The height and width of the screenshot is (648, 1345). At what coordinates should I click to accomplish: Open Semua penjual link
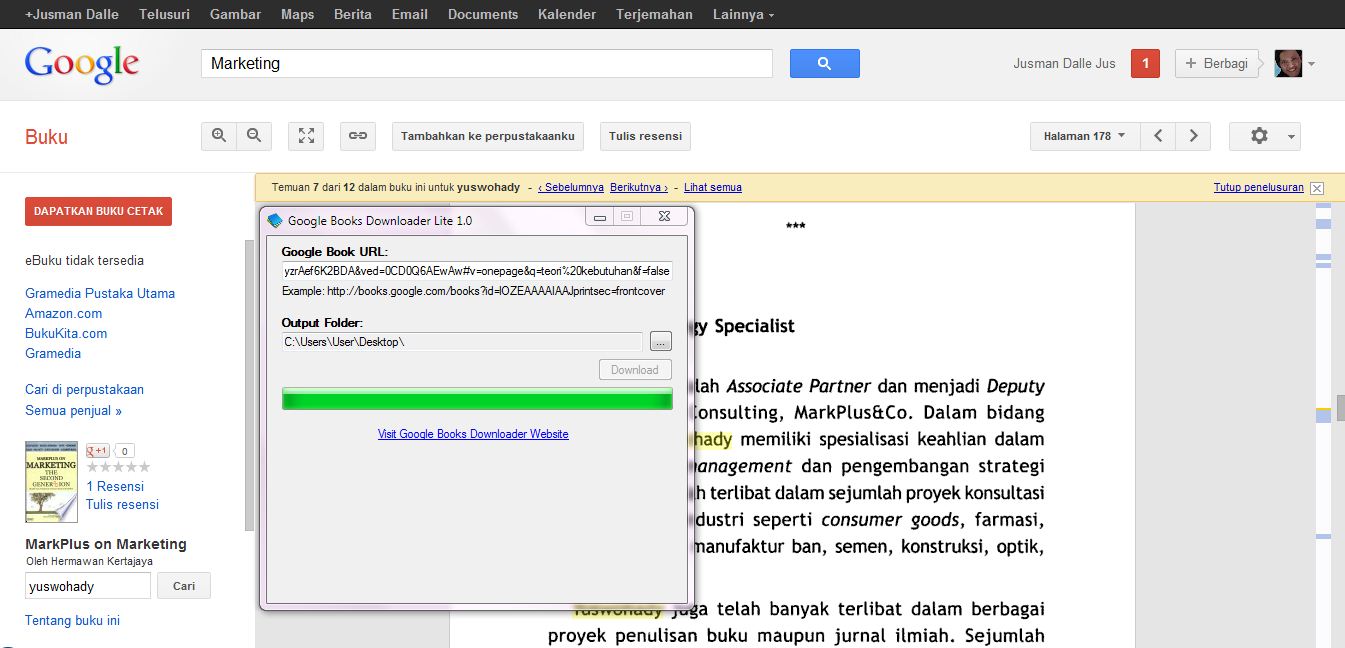73,410
